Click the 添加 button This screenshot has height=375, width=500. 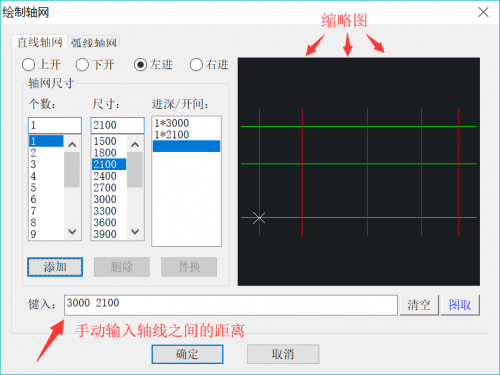point(55,267)
